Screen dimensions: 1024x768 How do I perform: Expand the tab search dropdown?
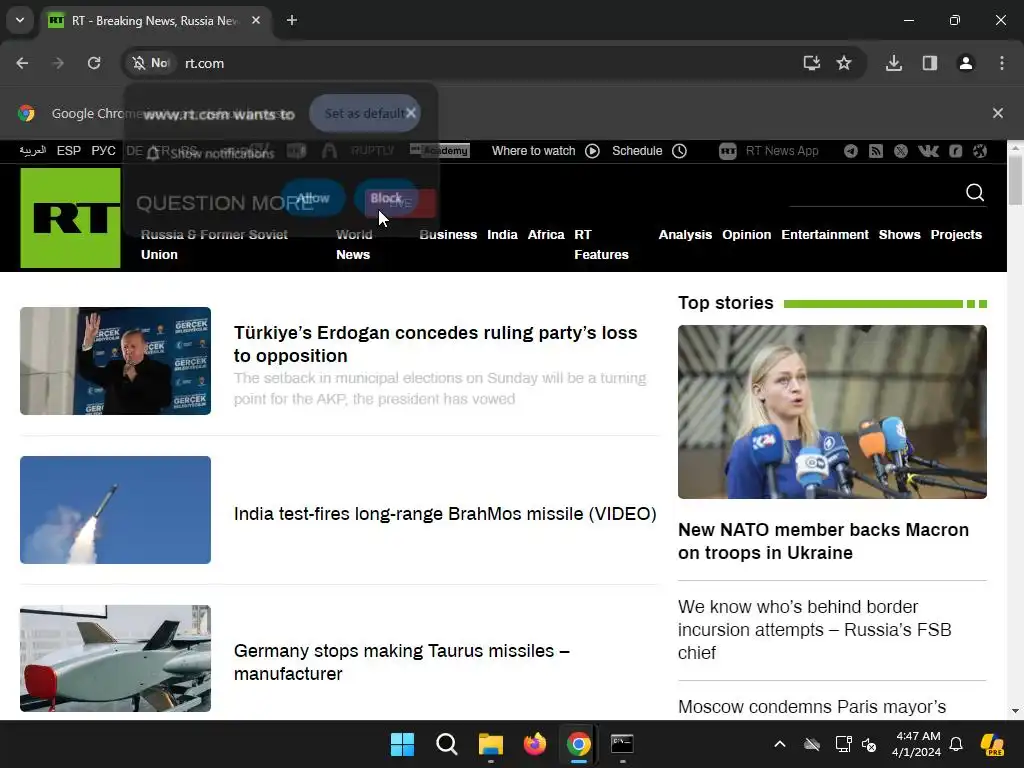20,20
